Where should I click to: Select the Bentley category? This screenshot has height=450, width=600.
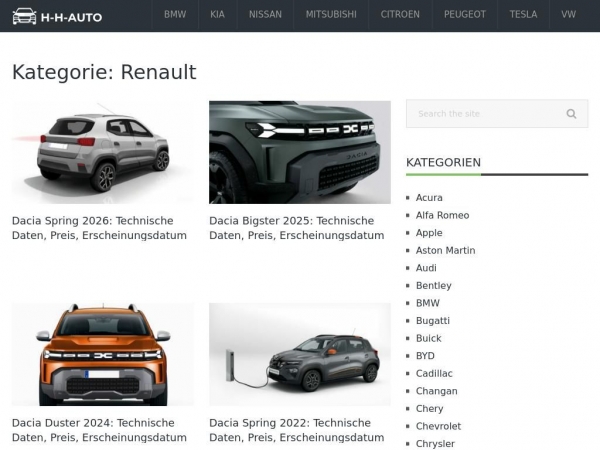tap(434, 286)
